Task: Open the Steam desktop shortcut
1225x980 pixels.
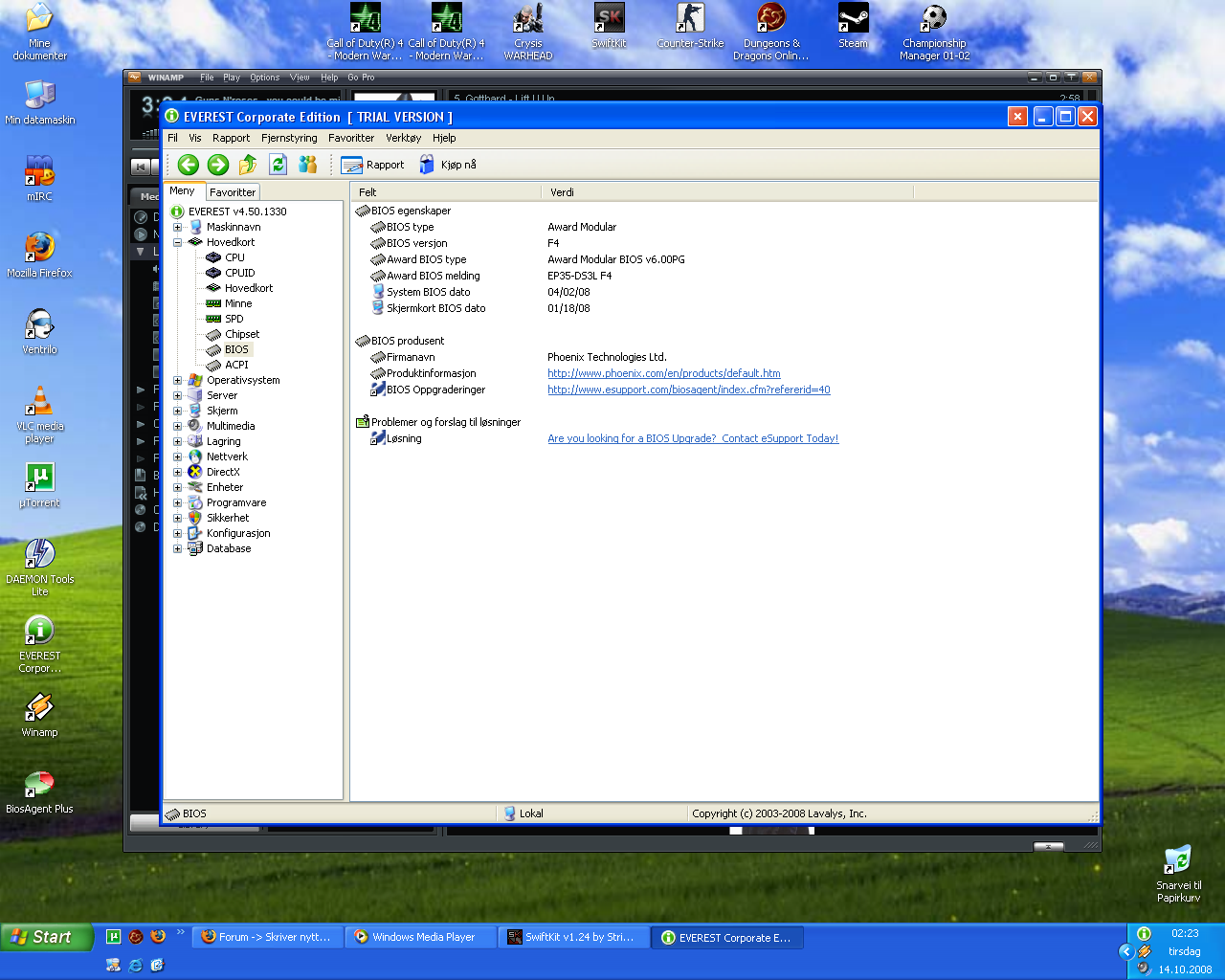Action: tap(853, 25)
